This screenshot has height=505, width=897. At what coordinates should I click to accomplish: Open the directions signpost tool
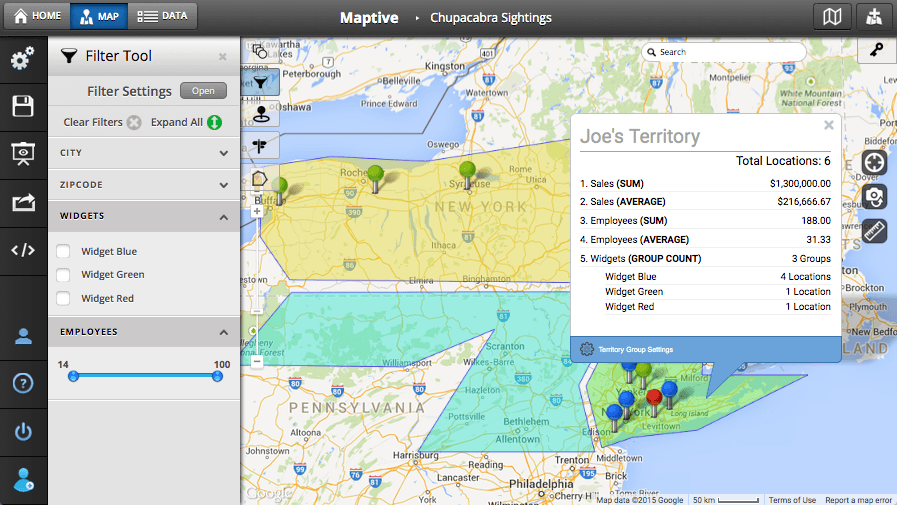tap(260, 146)
